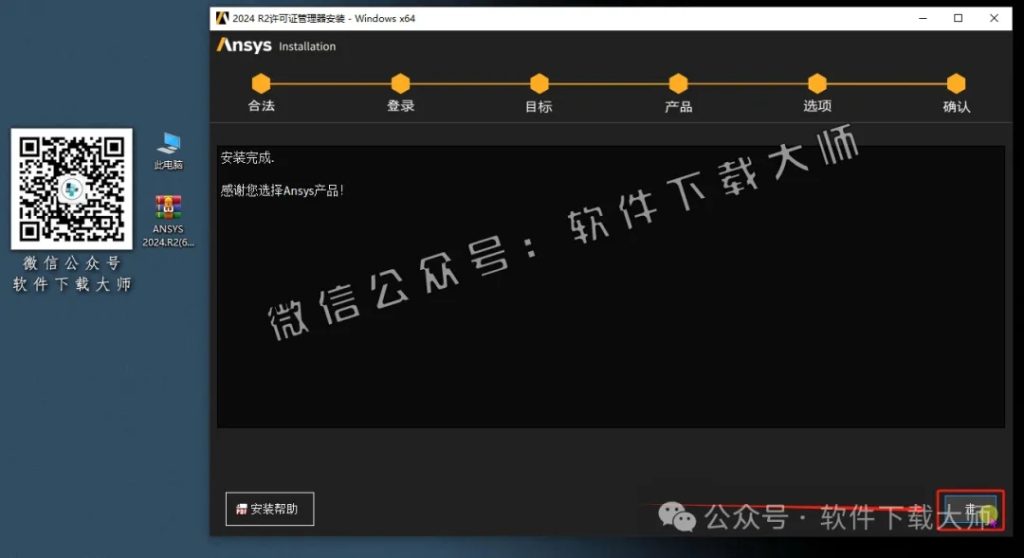This screenshot has width=1024, height=558.
Task: Click the Ansys logo in the installer header
Action: tap(244, 45)
